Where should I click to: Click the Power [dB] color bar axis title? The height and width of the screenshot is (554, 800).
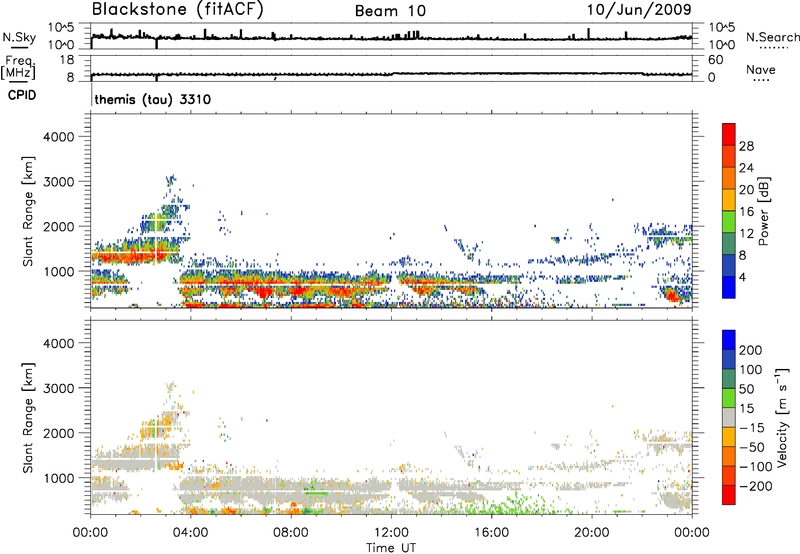(x=763, y=211)
